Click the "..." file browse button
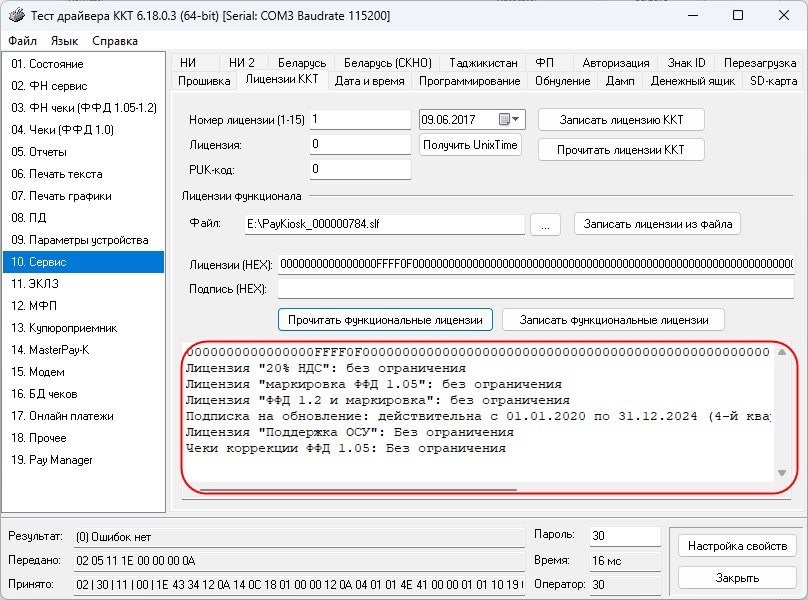This screenshot has height=600, width=808. pos(544,225)
